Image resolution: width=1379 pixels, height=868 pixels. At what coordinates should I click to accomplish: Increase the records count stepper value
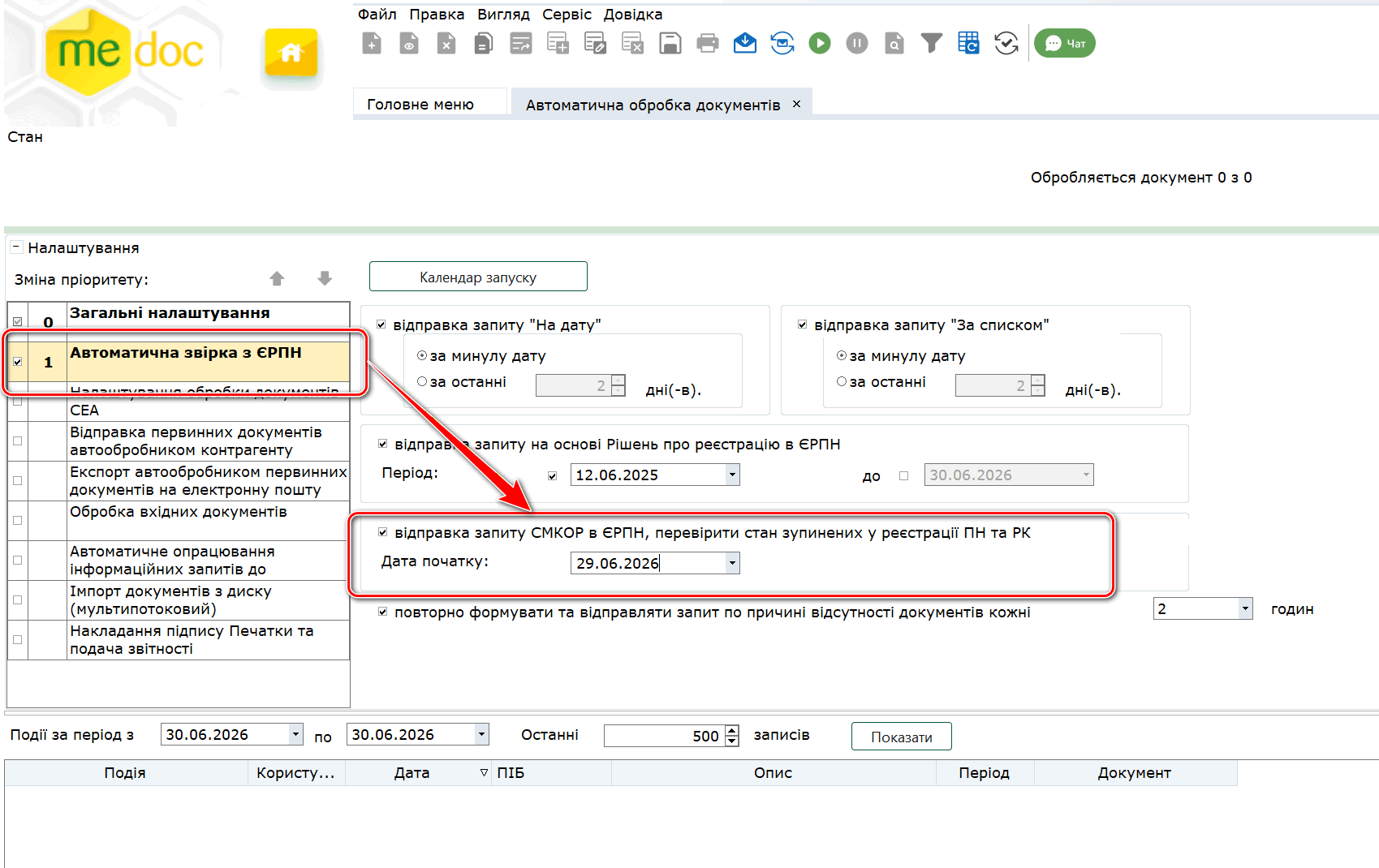tap(732, 730)
